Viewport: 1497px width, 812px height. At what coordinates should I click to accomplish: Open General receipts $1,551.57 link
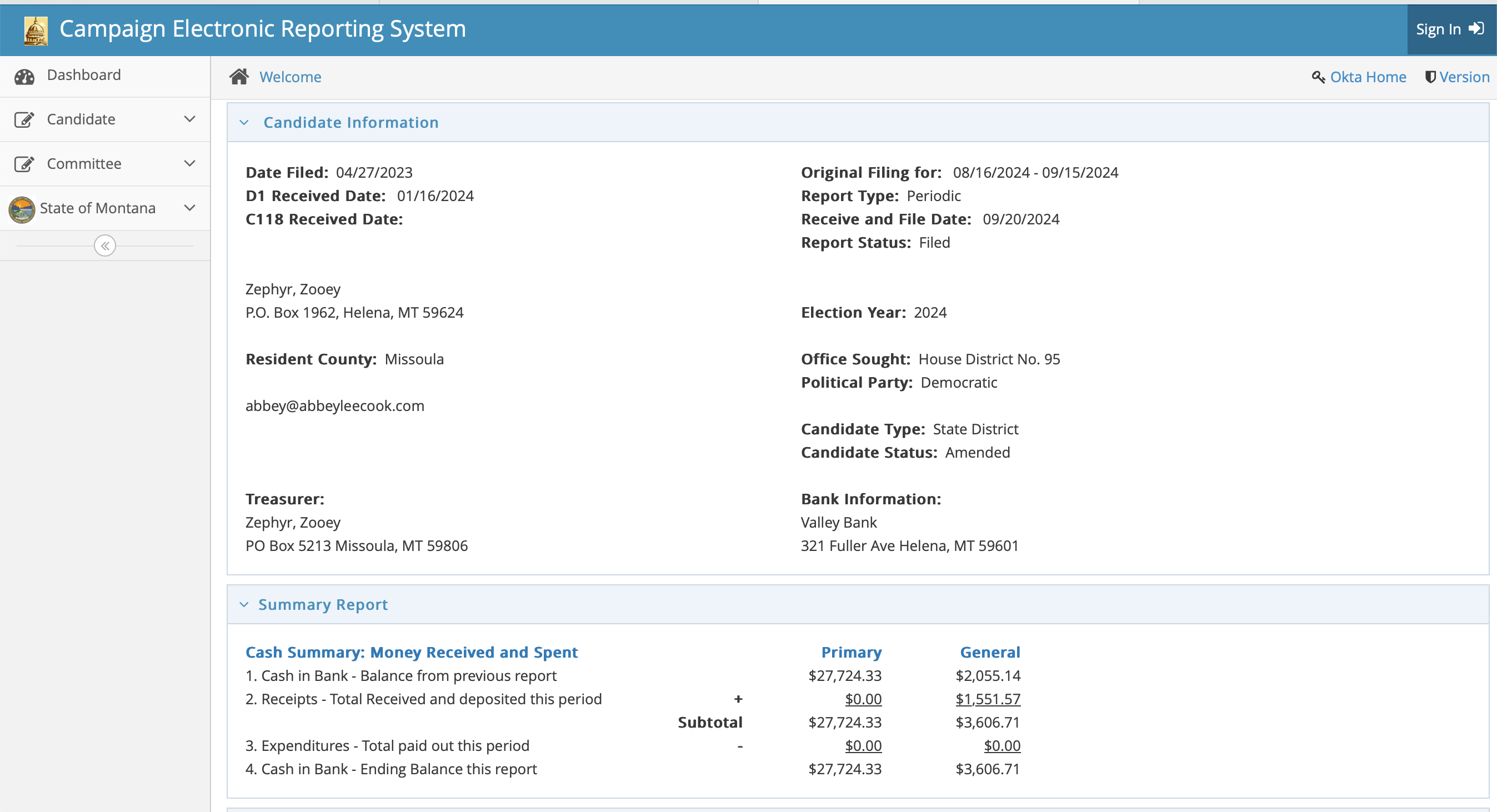coord(987,699)
